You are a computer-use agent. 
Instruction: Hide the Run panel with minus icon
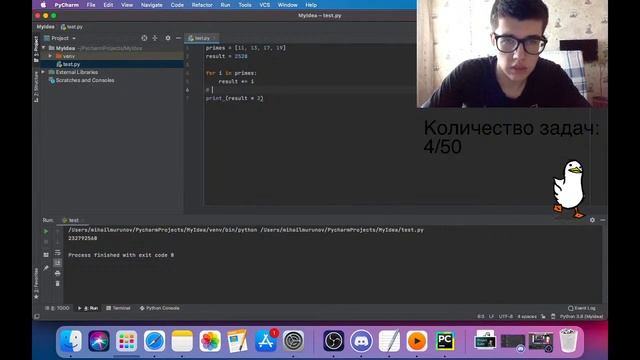click(602, 220)
